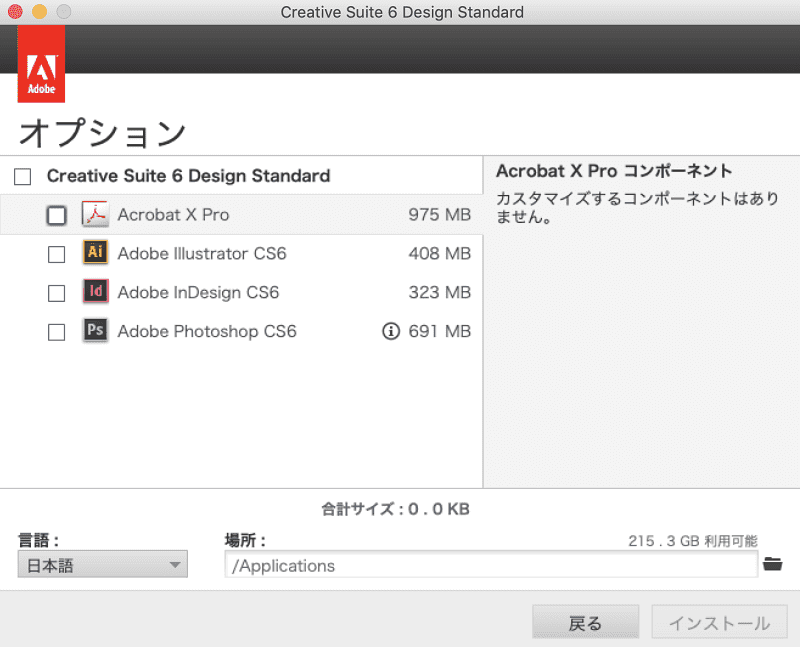Click the カスタマイズするコンポーネントはありません message

(638, 208)
